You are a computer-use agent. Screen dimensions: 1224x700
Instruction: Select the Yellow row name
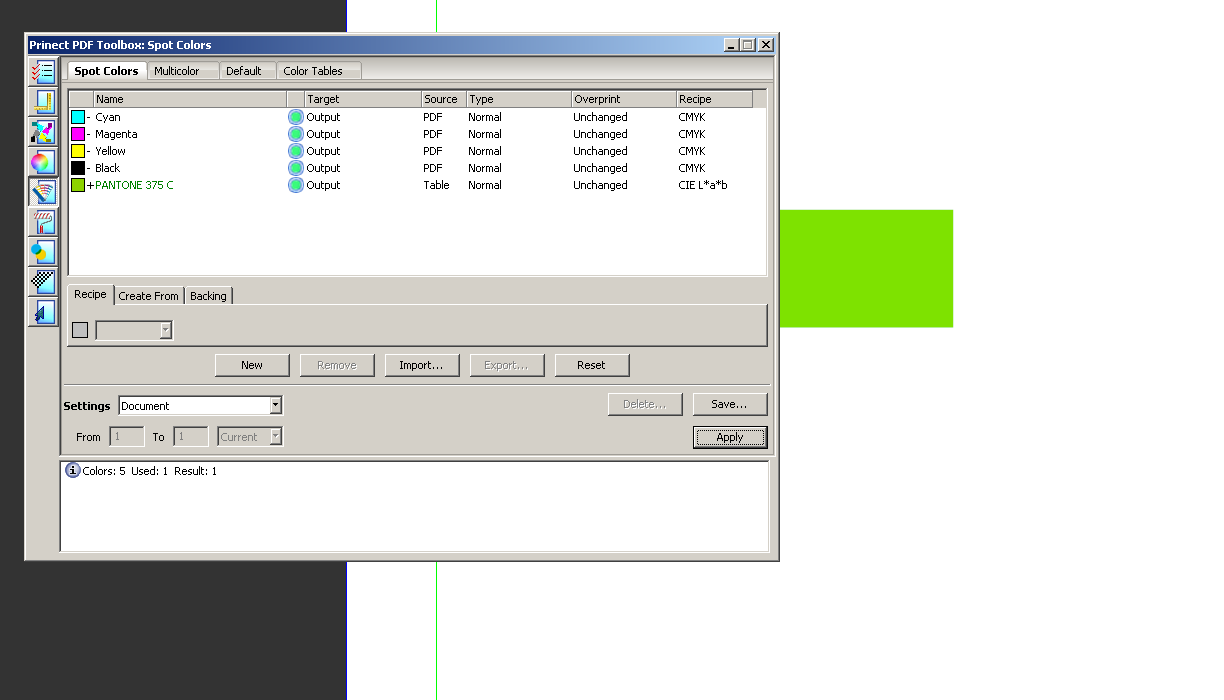pyautogui.click(x=110, y=151)
